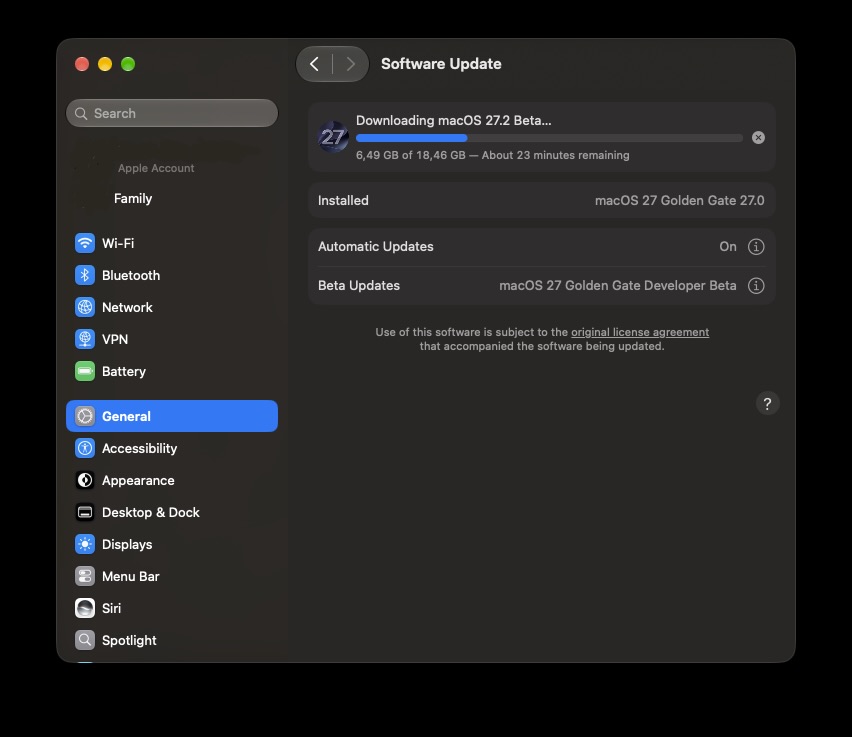The height and width of the screenshot is (737, 852).
Task: Click the Desktop & Dock icon
Action: click(x=85, y=513)
